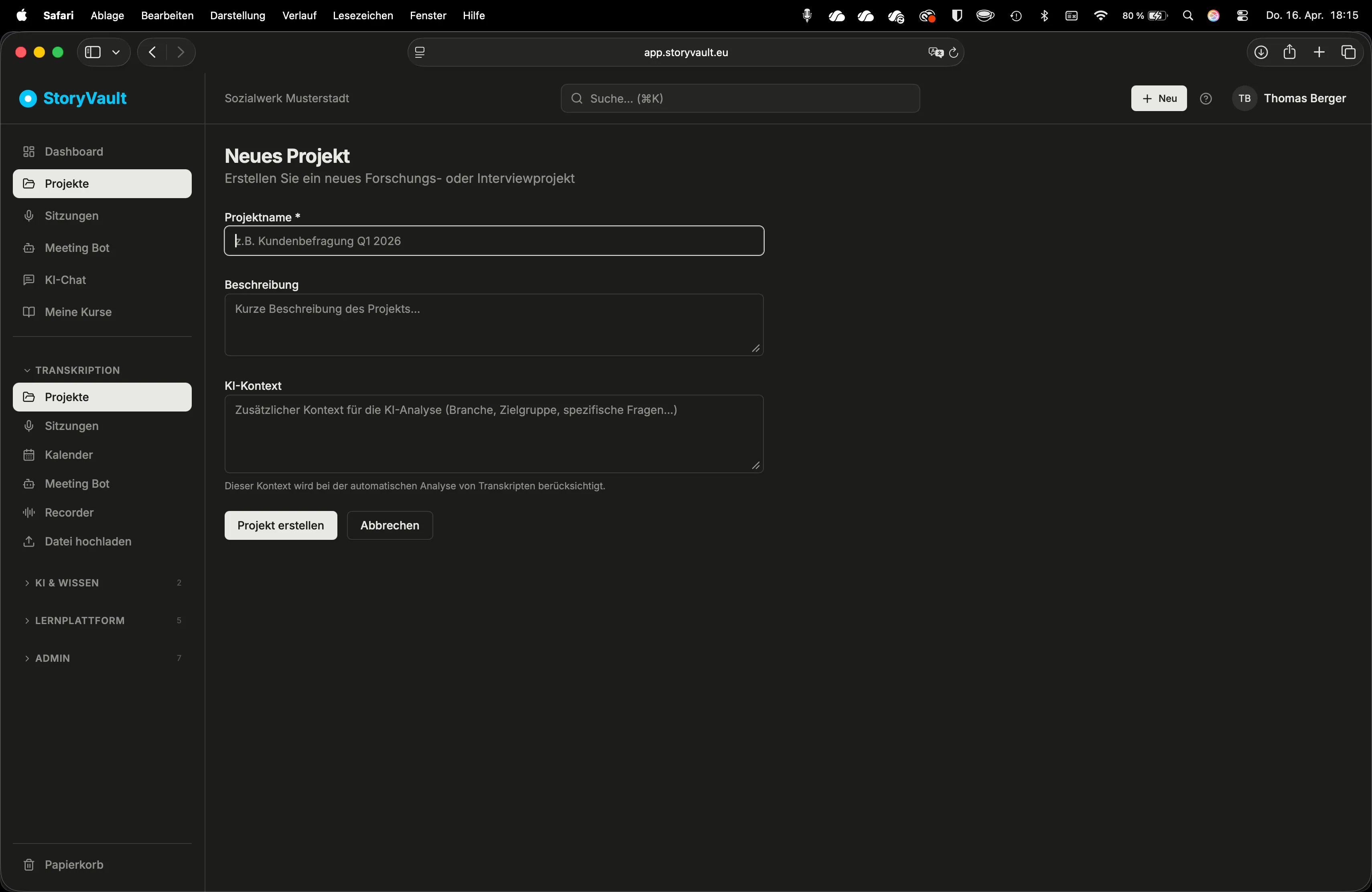Click the Siri icon in the menu bar
This screenshot has height=892, width=1372.
[x=1214, y=16]
